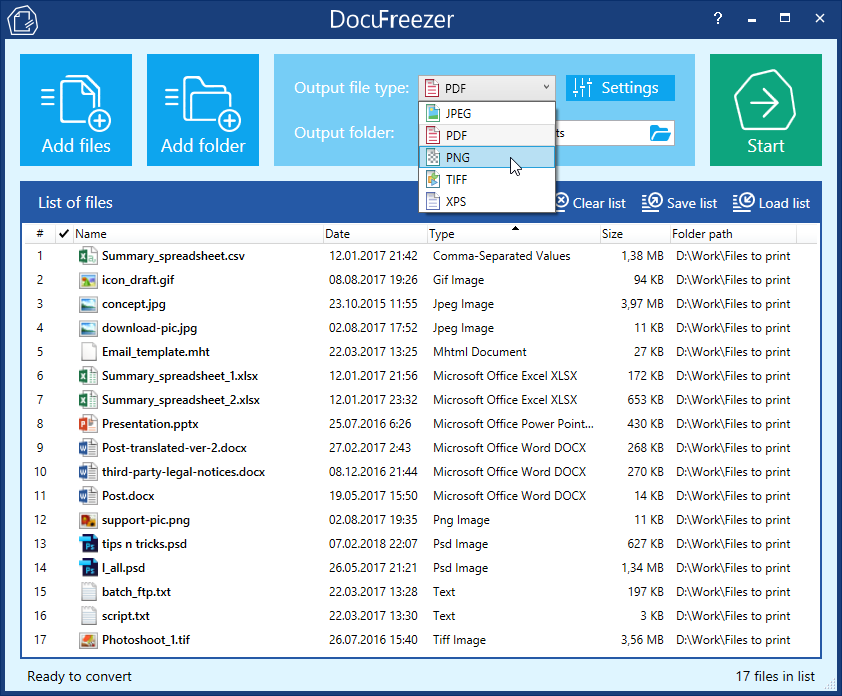842x696 pixels.
Task: Choose PNG in the output type list
Action: [487, 157]
